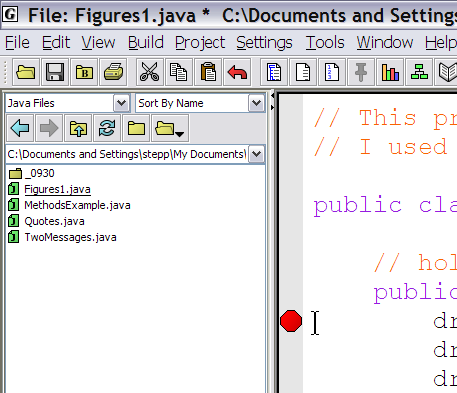Create a new folder in browser
The width and height of the screenshot is (457, 393).
136,128
